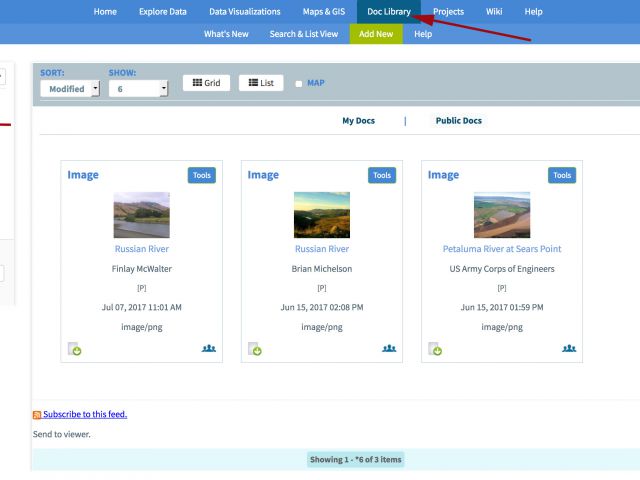Open Finlay McWalter's Russian River thumbnail
Image resolution: width=640 pixels, height=480 pixels.
click(x=142, y=215)
